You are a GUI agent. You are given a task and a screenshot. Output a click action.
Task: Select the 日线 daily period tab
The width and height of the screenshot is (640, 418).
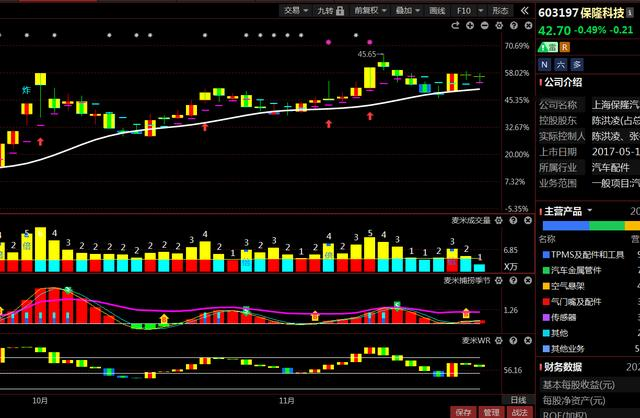(x=518, y=400)
